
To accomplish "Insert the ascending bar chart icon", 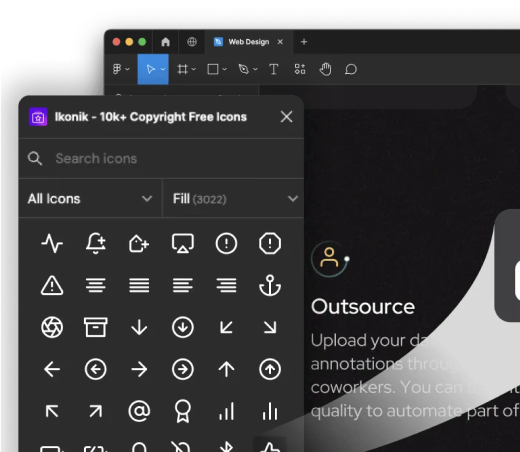I will 226,411.
